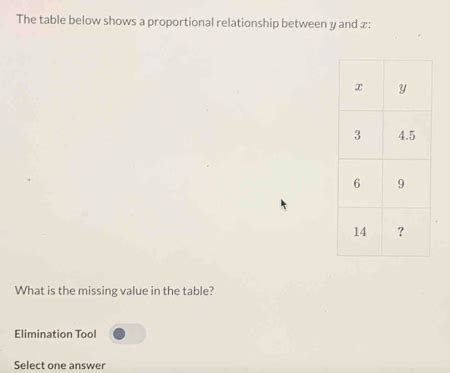Click the word 'table' in the first sentence

[53, 20]
